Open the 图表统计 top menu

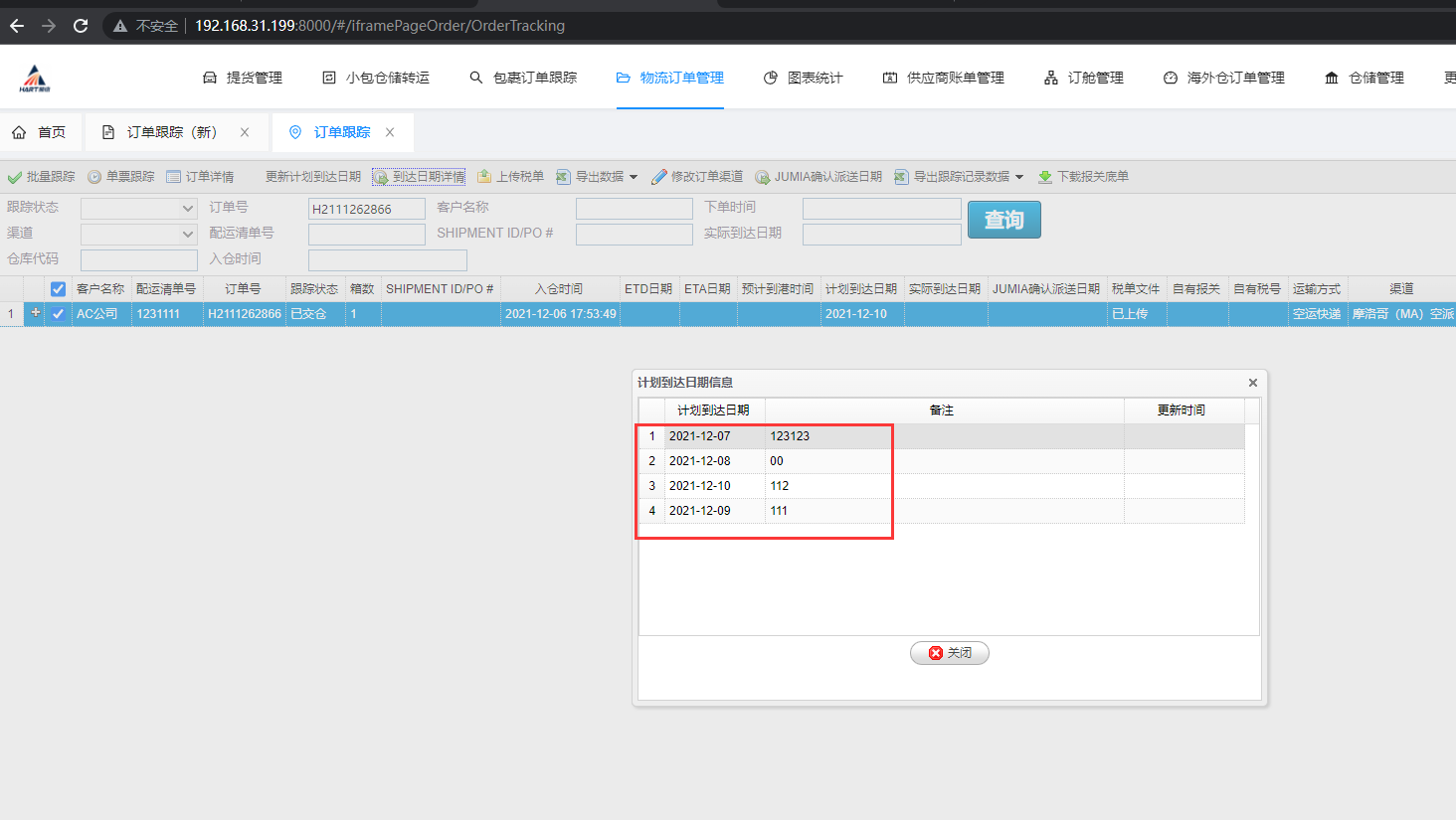tap(803, 78)
